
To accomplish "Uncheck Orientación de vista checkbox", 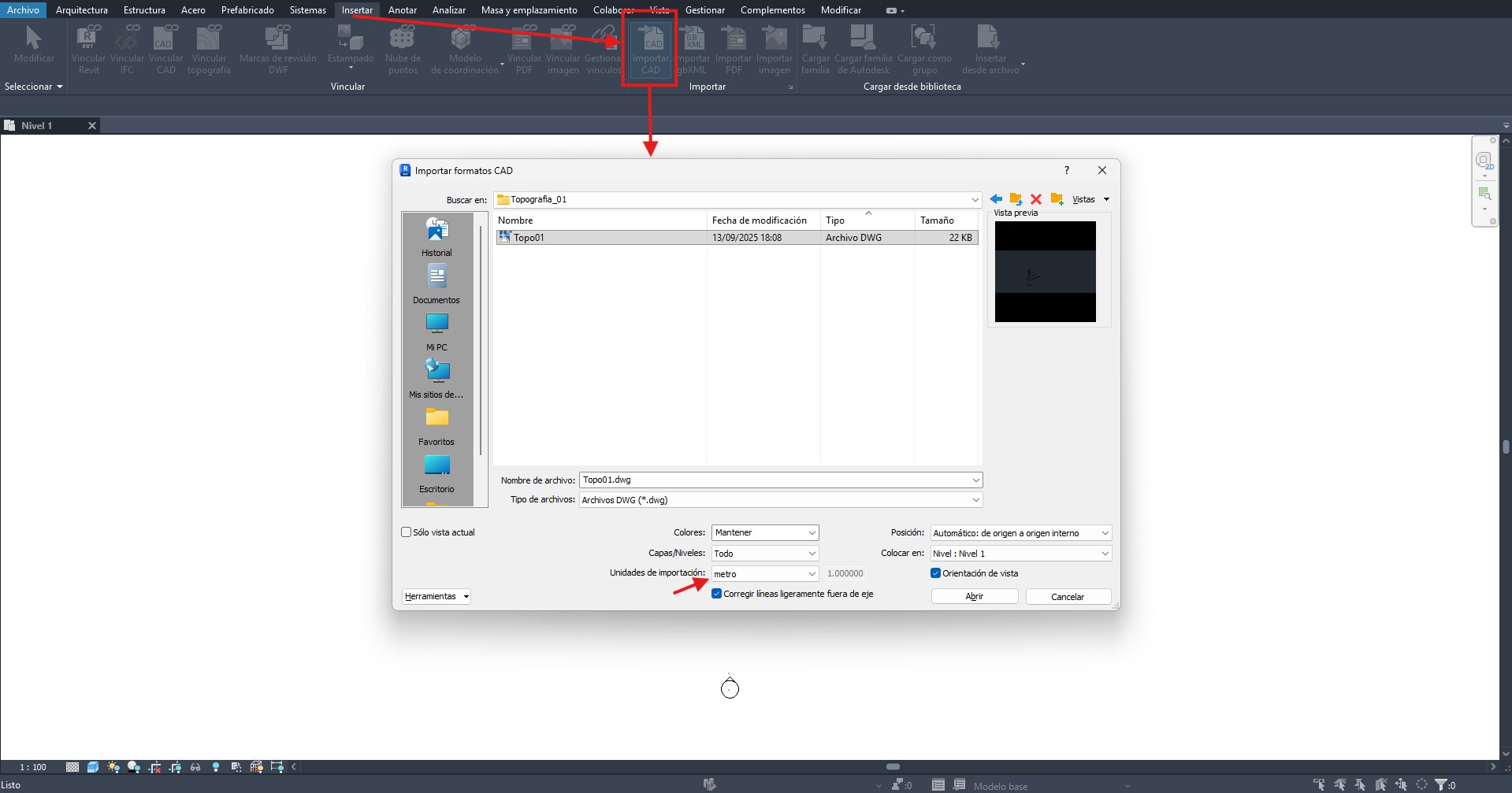I will [x=936, y=573].
